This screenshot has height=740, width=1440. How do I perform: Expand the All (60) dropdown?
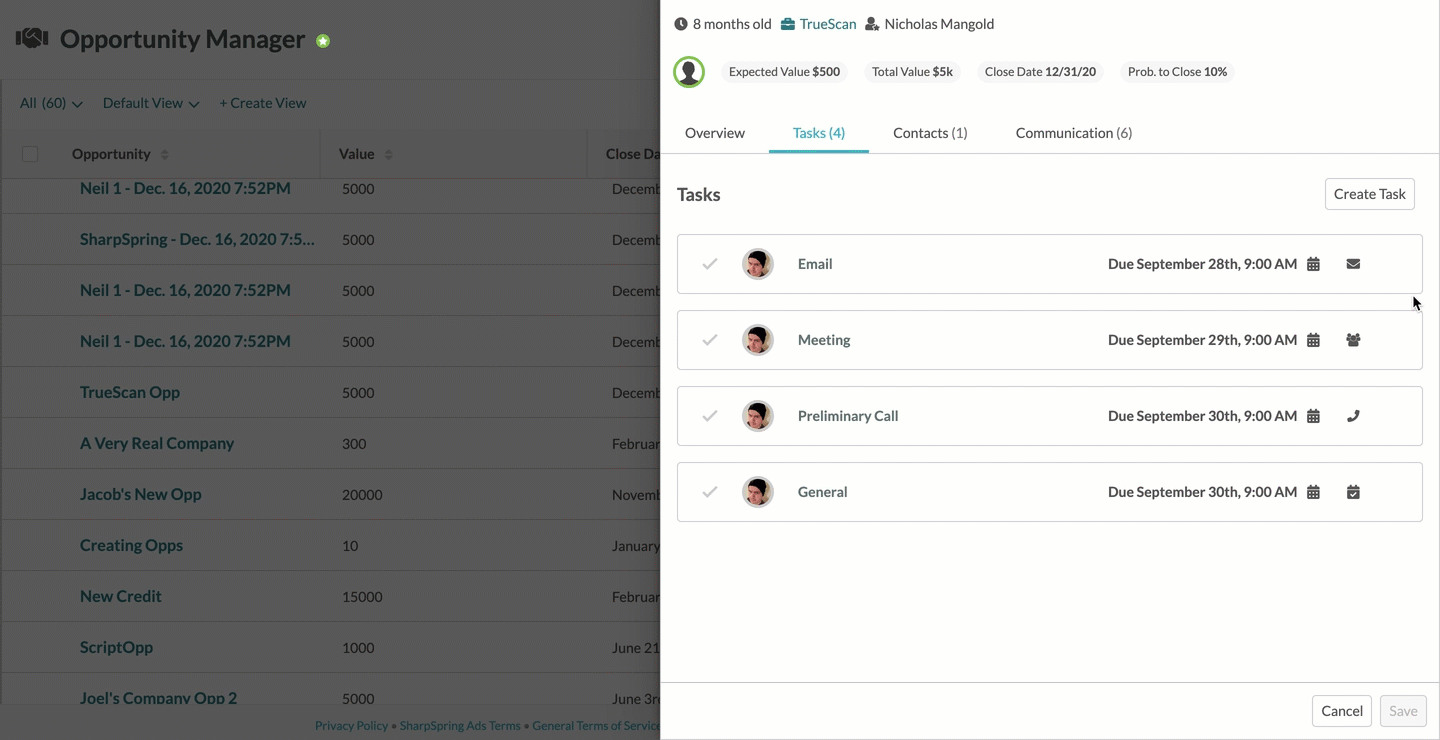51,103
